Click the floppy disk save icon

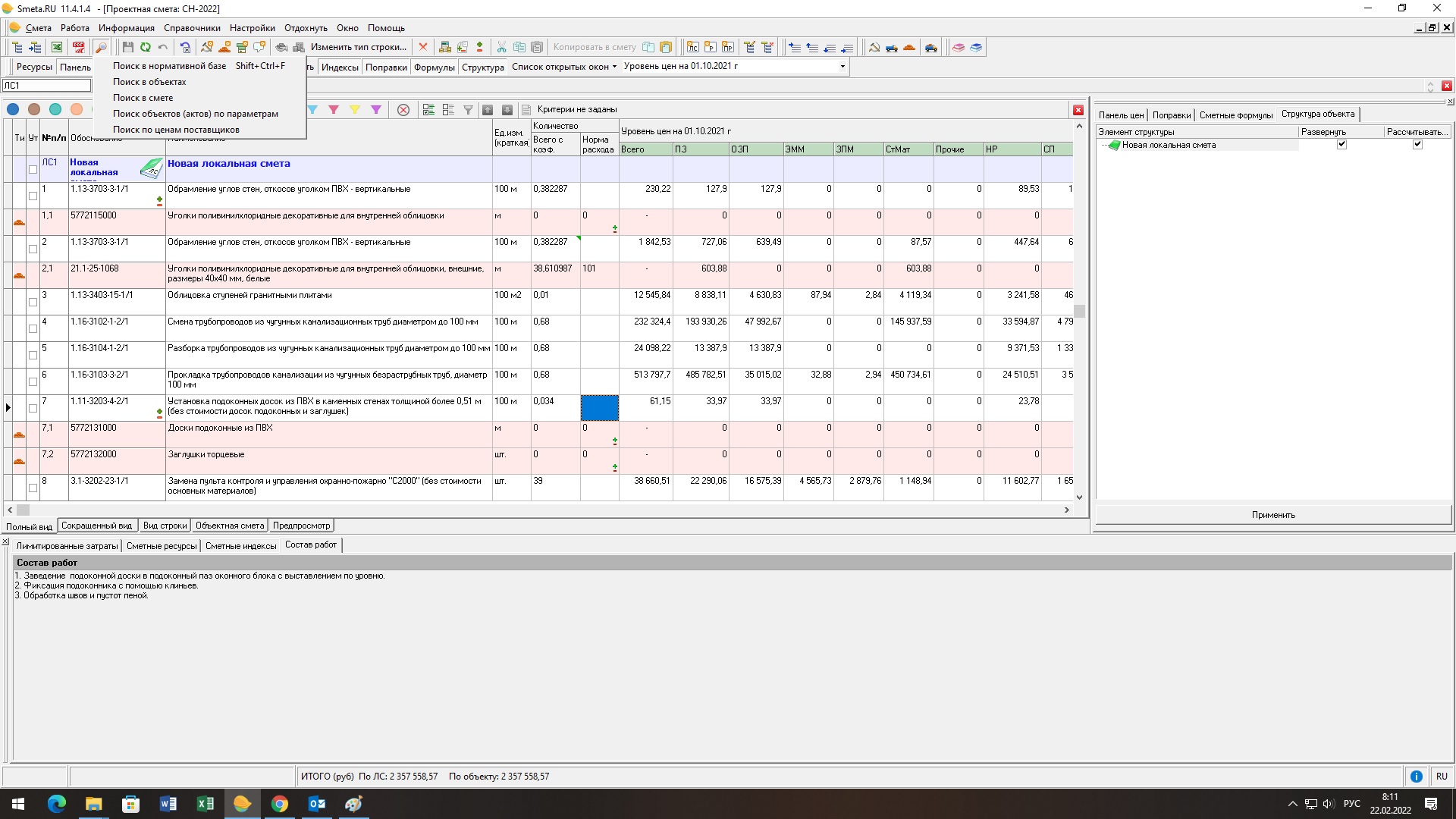click(x=128, y=47)
